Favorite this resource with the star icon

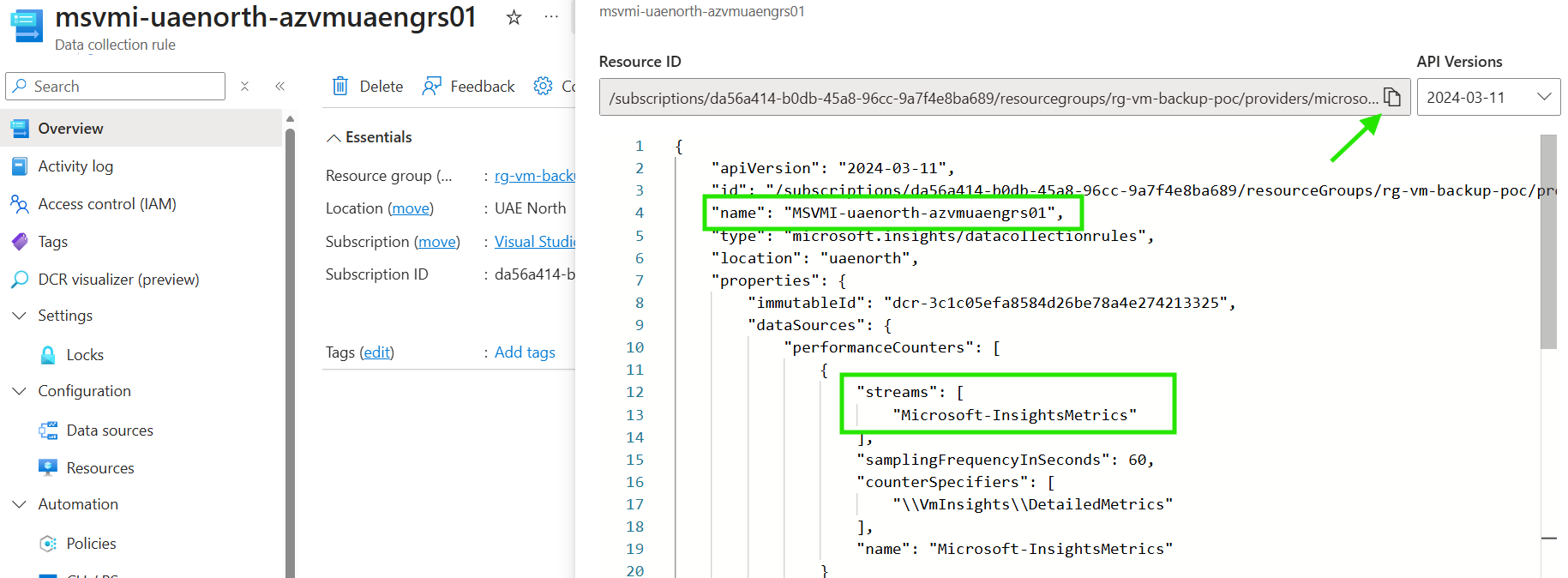[x=514, y=17]
